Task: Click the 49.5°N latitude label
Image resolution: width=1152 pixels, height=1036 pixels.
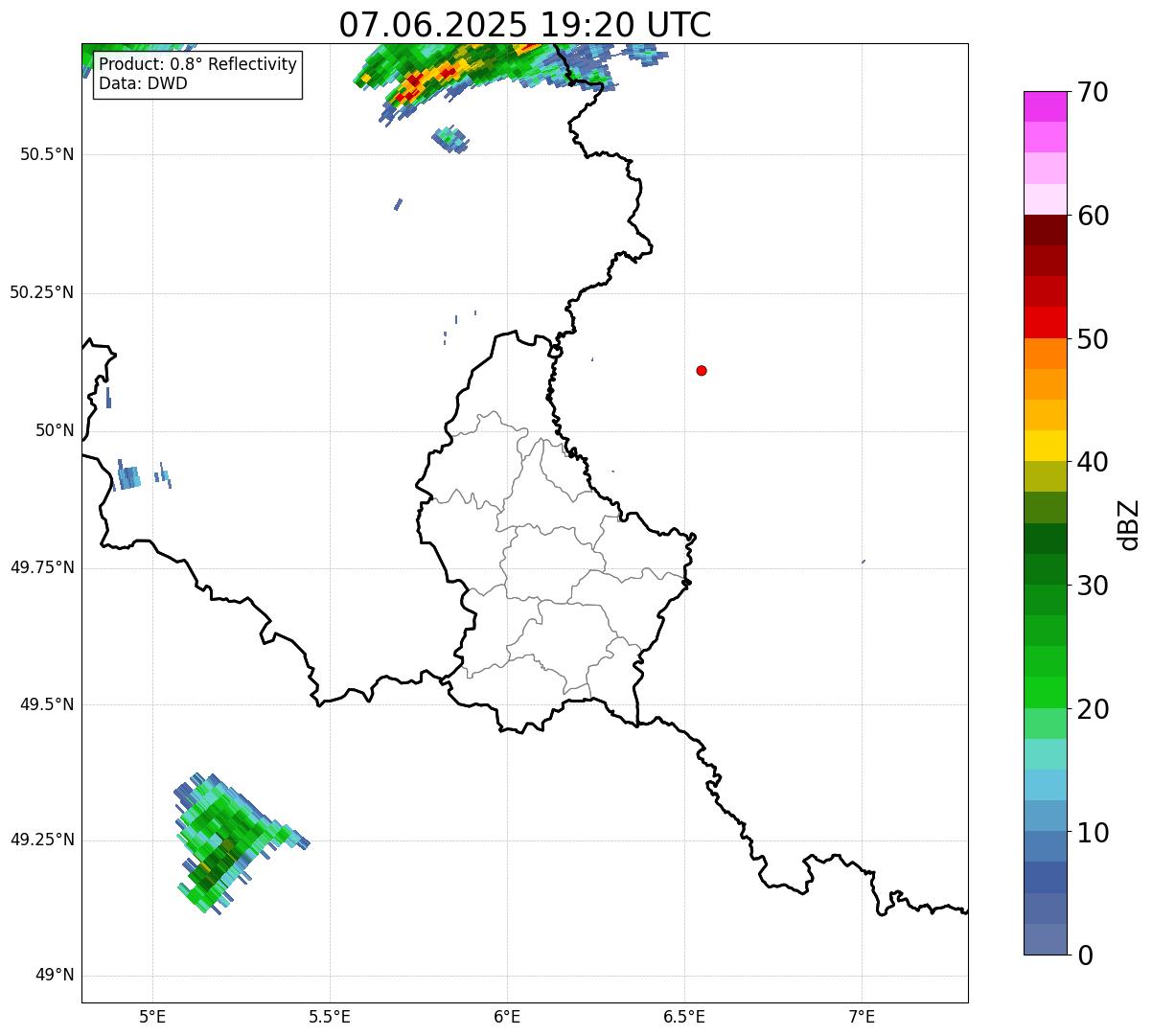Action: pyautogui.click(x=46, y=704)
